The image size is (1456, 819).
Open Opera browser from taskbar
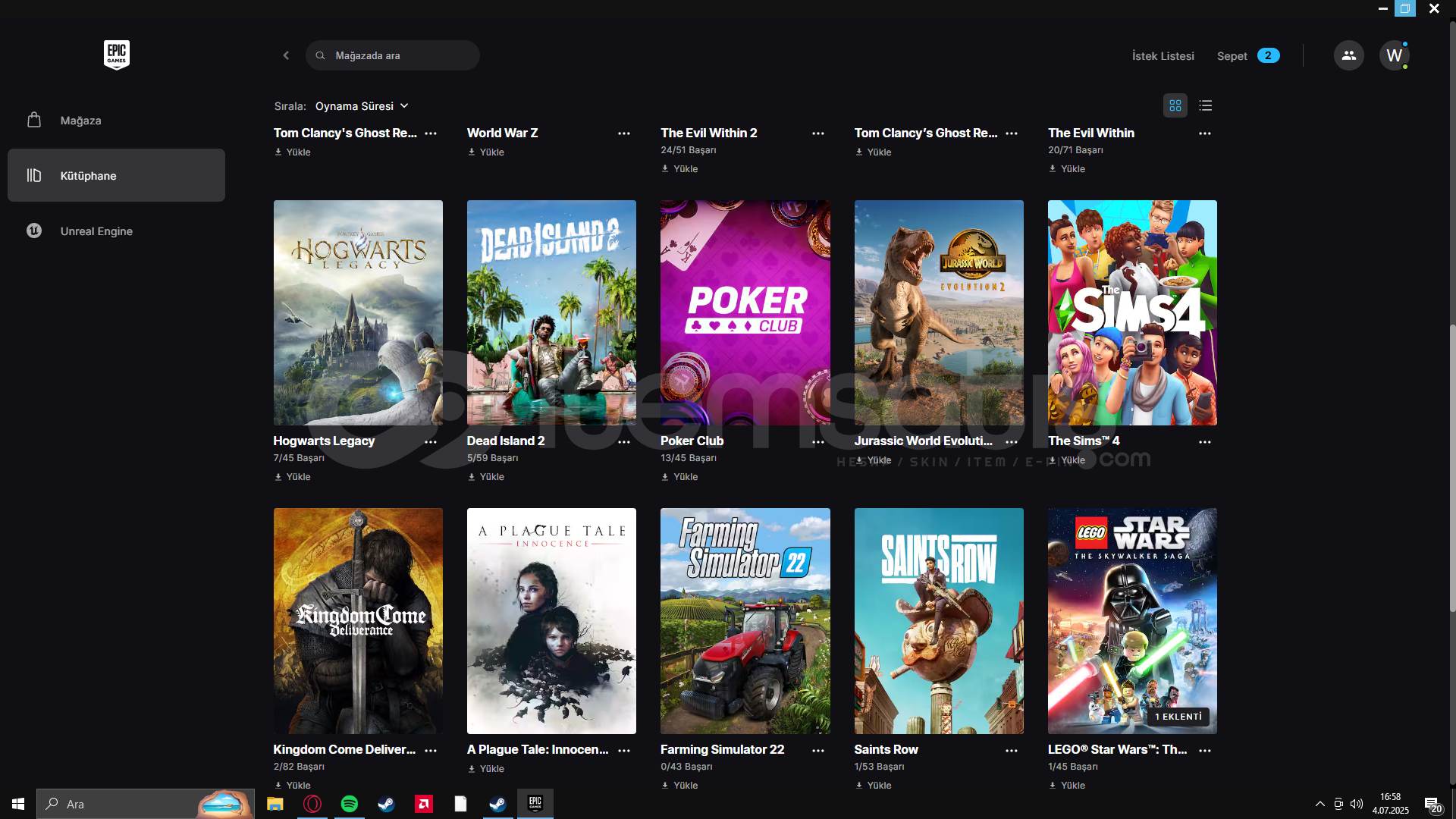(x=312, y=804)
